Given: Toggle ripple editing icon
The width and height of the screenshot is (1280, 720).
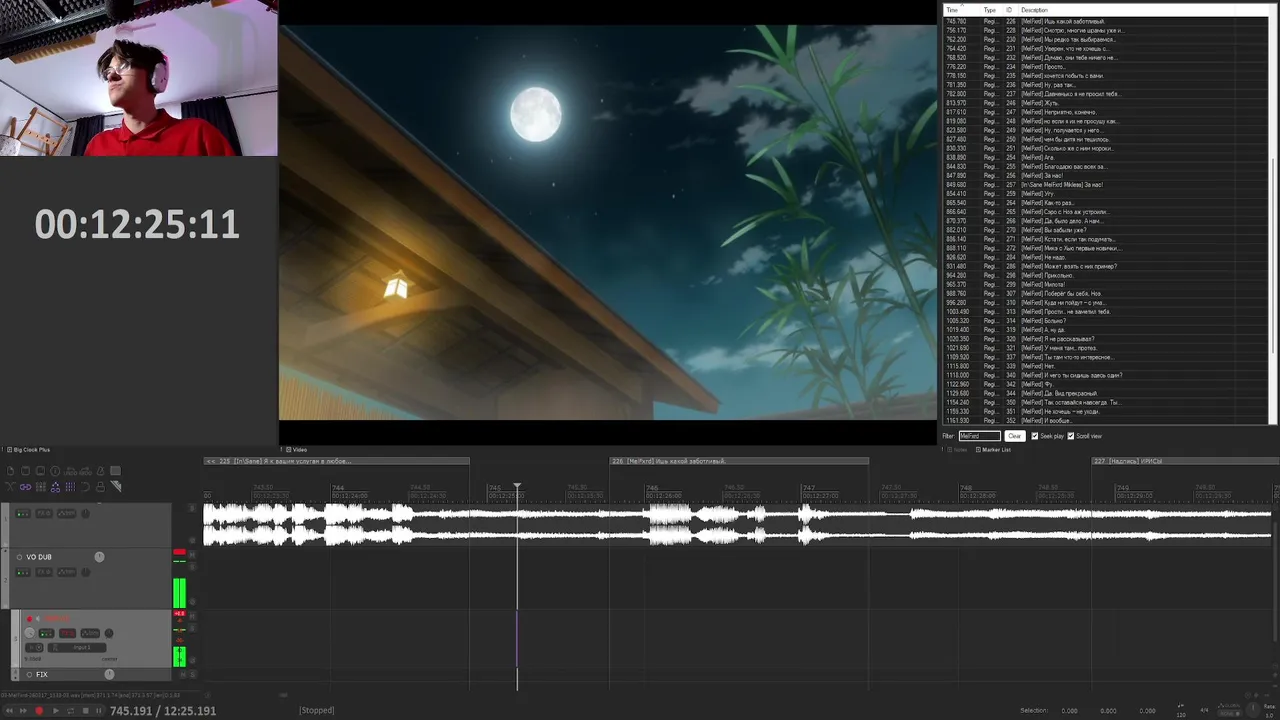Looking at the screenshot, I should point(41,487).
